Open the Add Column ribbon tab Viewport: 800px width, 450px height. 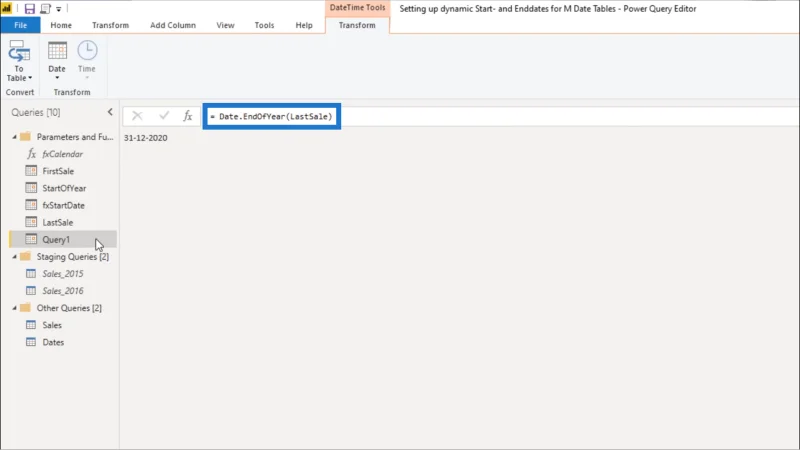tap(173, 25)
